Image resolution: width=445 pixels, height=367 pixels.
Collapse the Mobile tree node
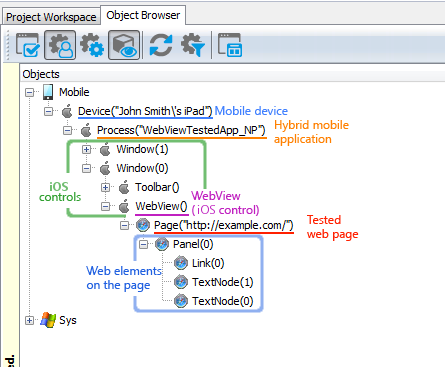click(30, 92)
